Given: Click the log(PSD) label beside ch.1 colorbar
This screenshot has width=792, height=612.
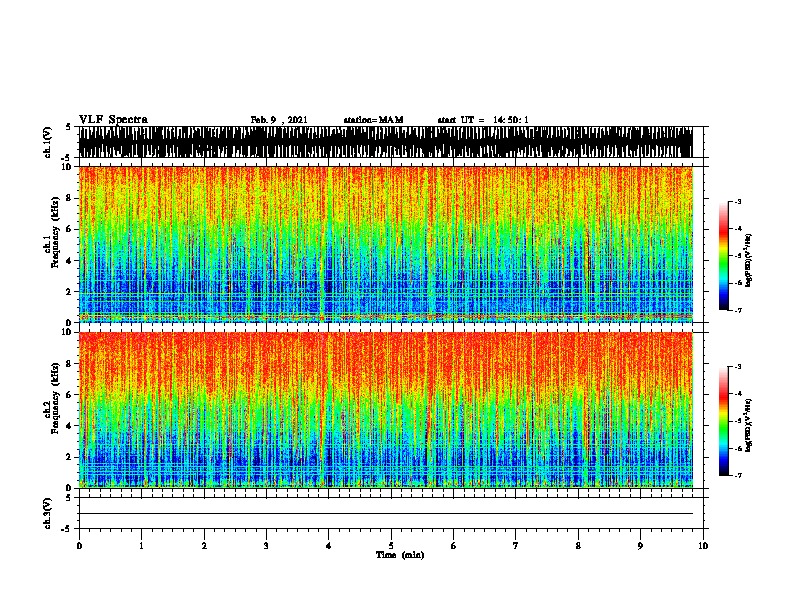Looking at the screenshot, I should tap(748, 261).
